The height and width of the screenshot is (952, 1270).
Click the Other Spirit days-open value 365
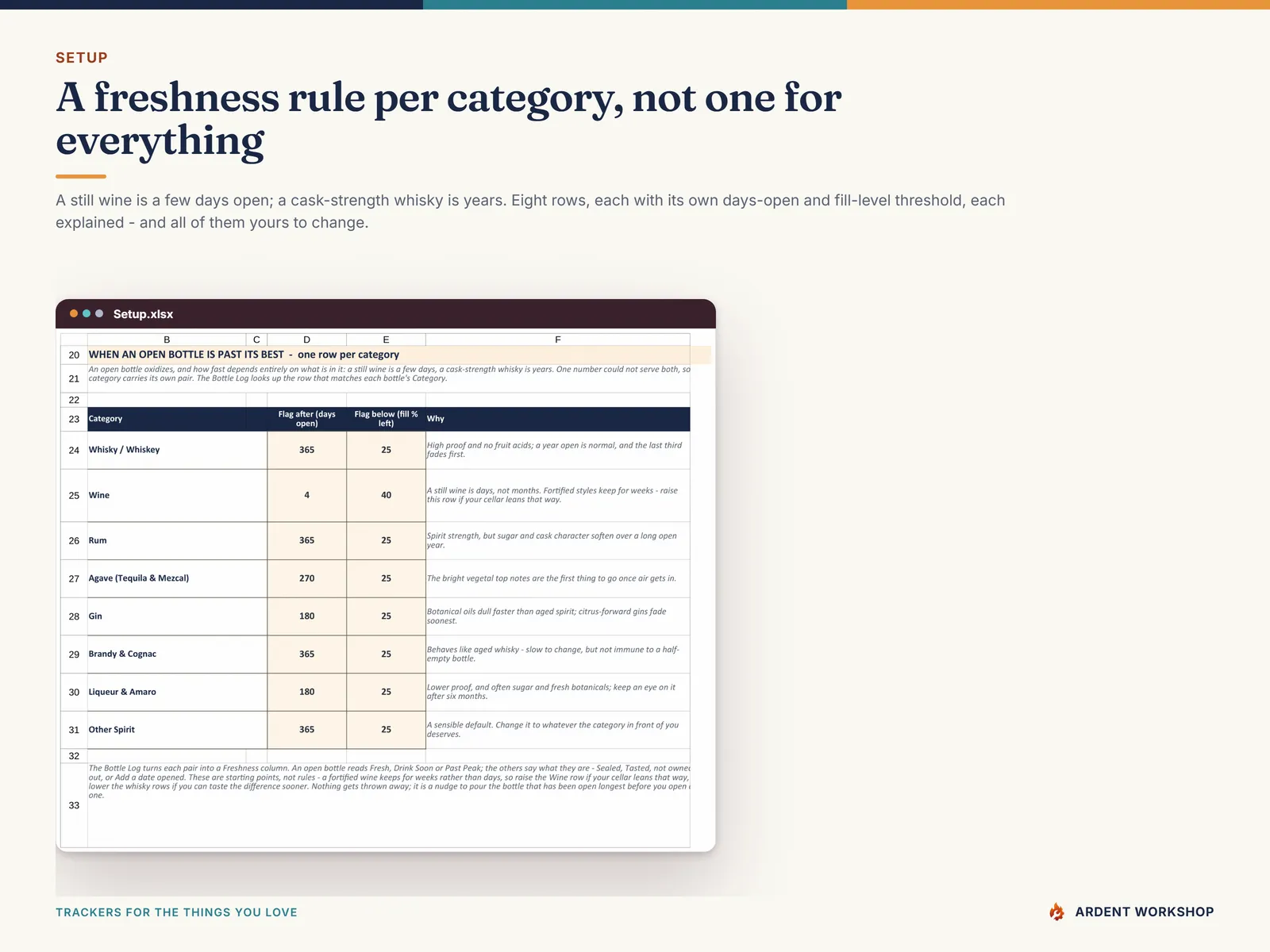point(306,730)
